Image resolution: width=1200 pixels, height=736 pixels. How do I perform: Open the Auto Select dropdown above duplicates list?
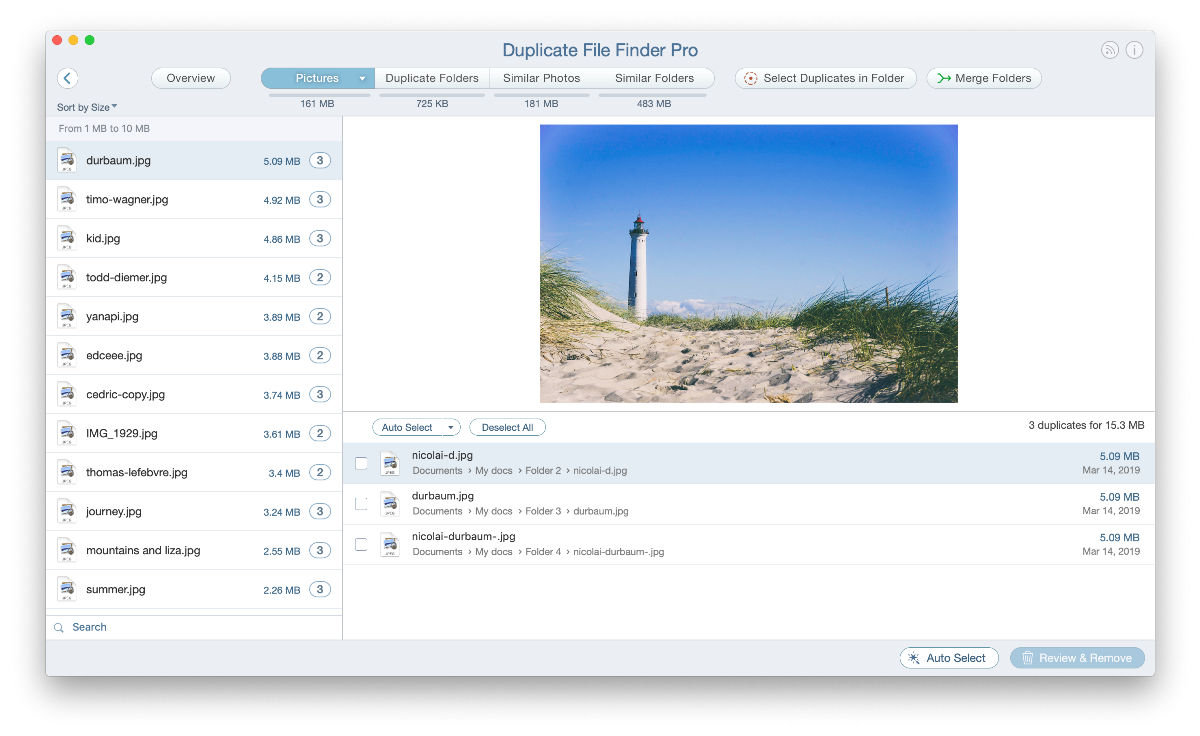coord(450,427)
